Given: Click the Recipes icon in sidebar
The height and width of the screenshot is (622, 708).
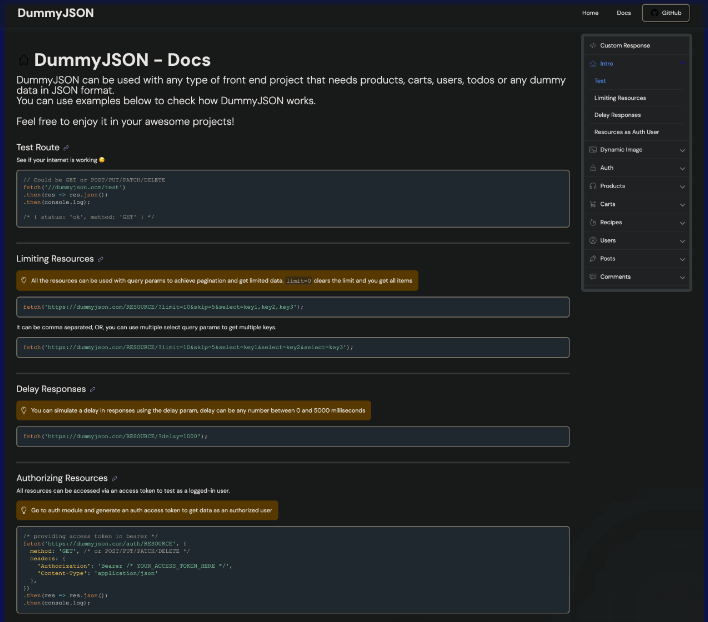Looking at the screenshot, I should click(593, 223).
